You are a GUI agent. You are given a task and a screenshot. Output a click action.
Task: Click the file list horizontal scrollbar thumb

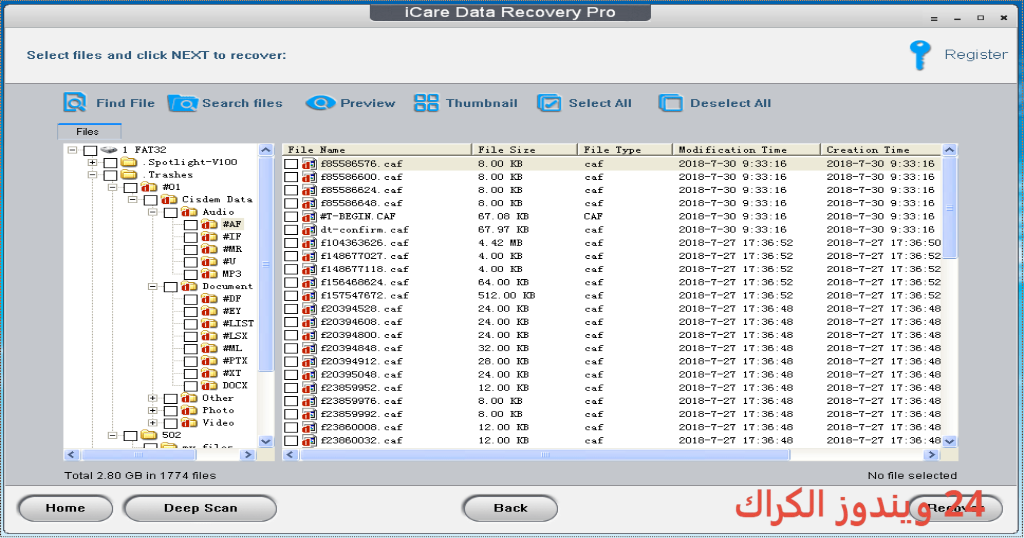point(545,454)
